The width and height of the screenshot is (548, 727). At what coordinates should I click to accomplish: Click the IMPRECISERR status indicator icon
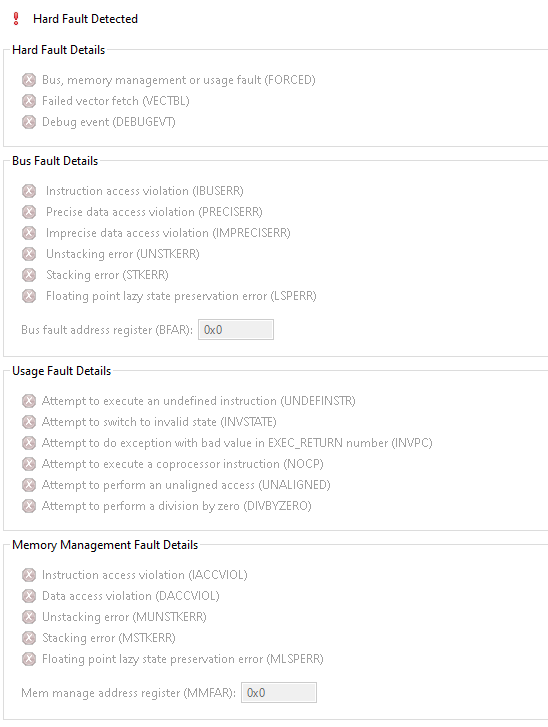click(29, 233)
